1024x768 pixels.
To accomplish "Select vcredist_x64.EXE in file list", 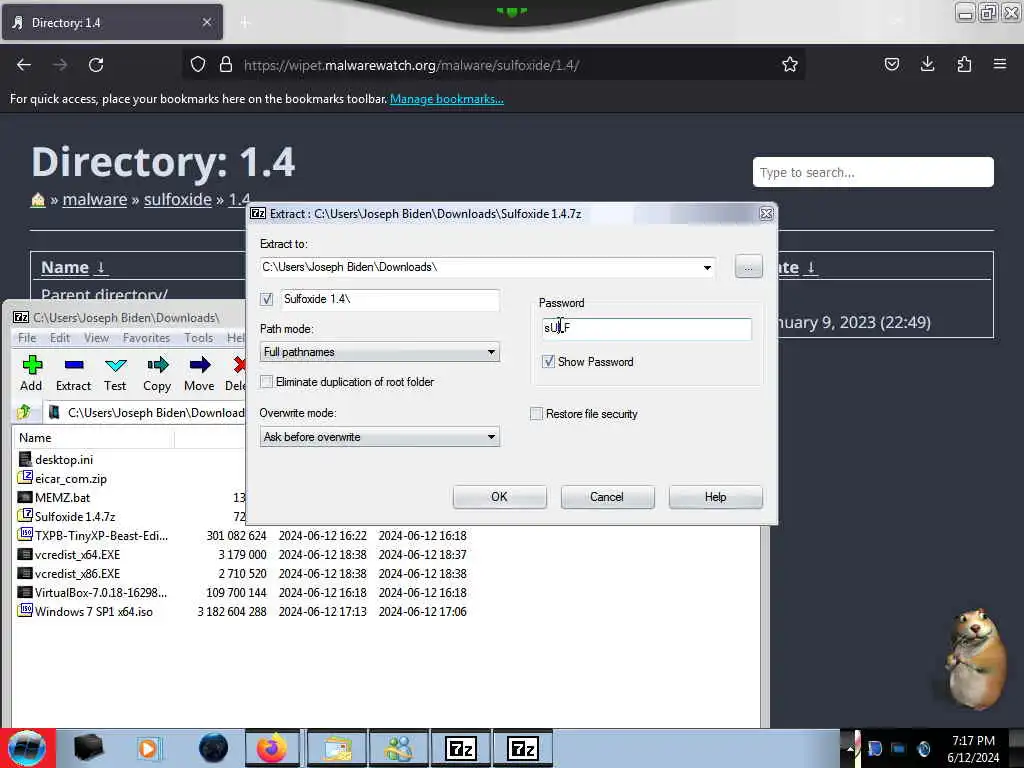I will pos(77,554).
